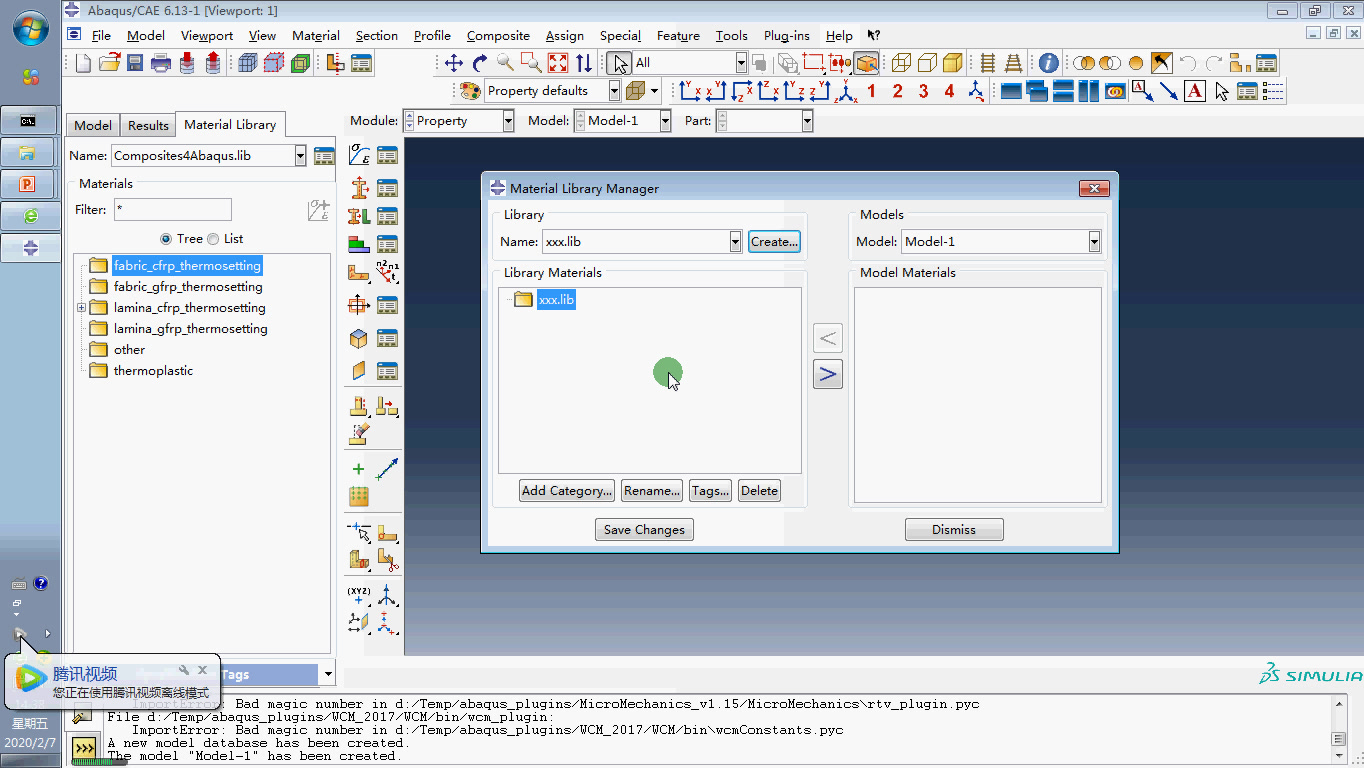Click the Delete button
1364x768 pixels.
coord(759,491)
